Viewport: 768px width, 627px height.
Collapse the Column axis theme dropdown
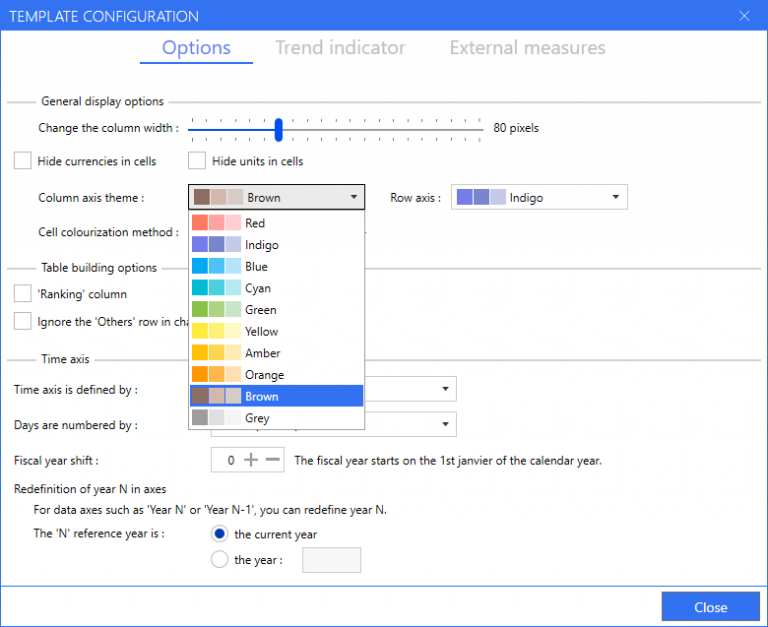click(277, 197)
